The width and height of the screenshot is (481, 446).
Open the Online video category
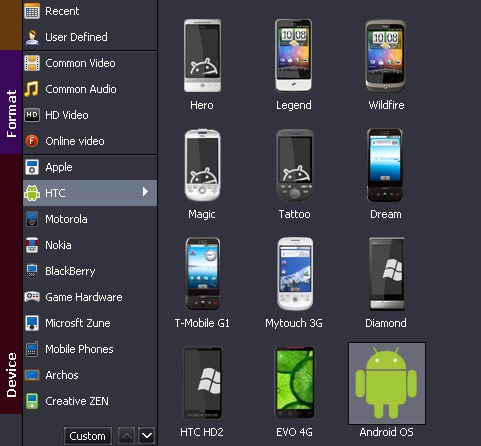90,141
